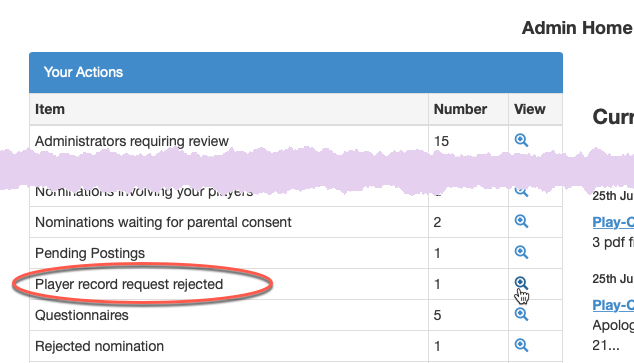View Player record request rejected

(521, 283)
